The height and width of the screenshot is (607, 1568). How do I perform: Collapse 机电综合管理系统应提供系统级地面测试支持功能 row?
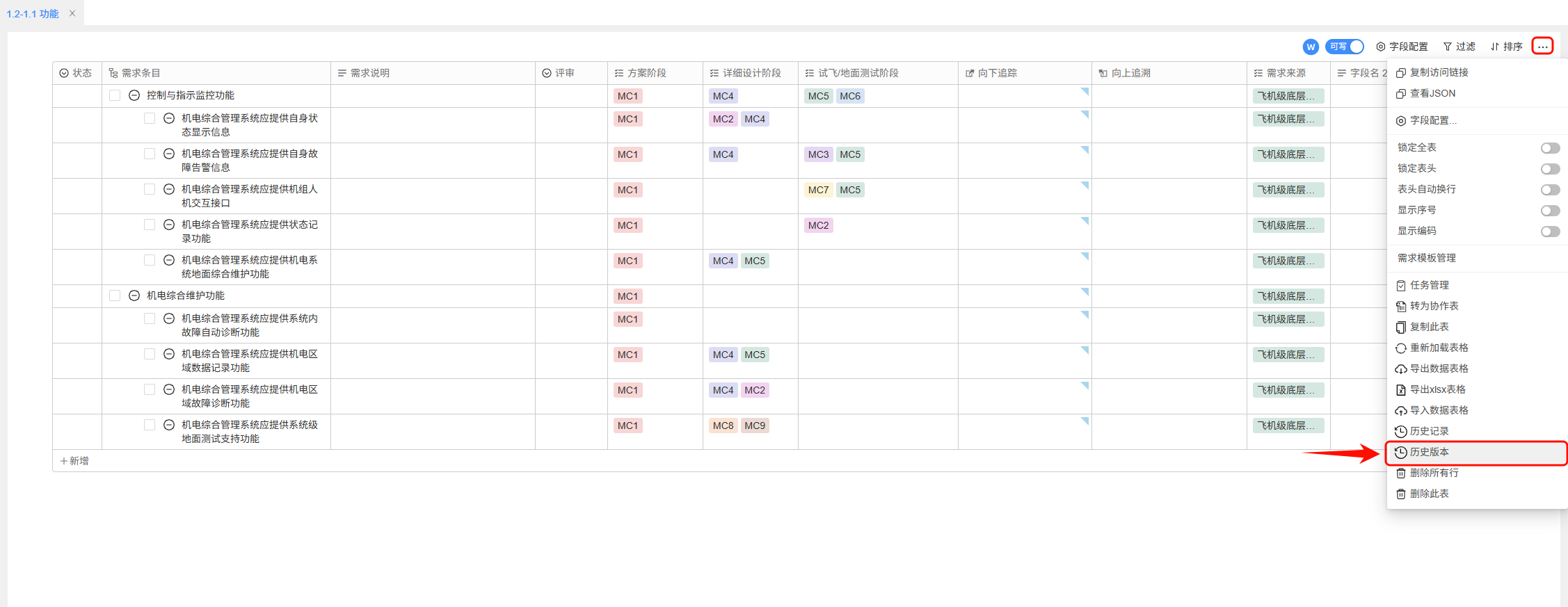(168, 425)
